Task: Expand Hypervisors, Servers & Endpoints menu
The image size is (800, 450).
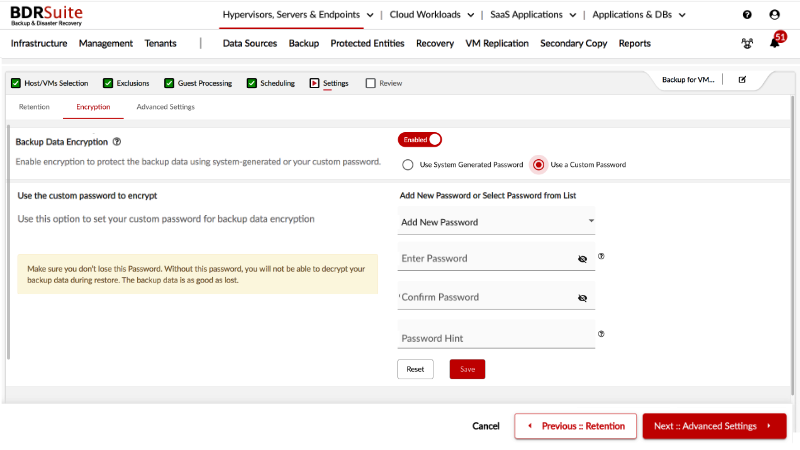Action: 298,15
